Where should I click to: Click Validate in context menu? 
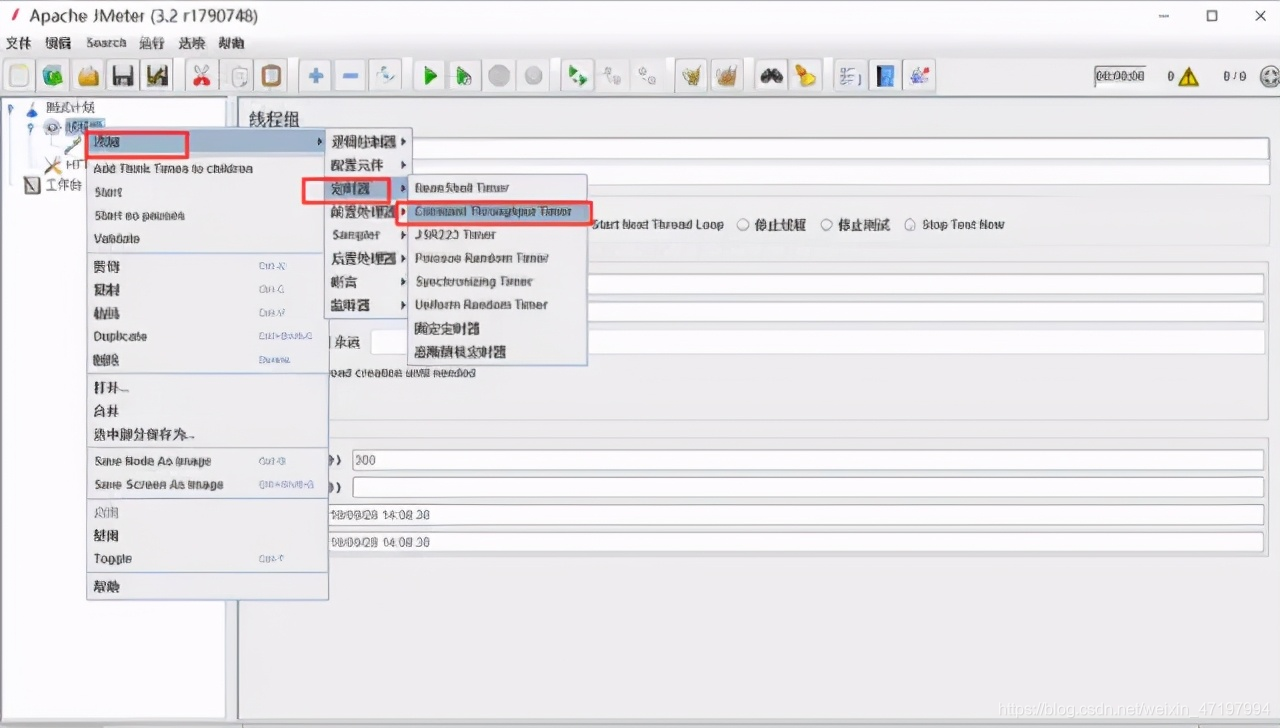click(x=207, y=239)
